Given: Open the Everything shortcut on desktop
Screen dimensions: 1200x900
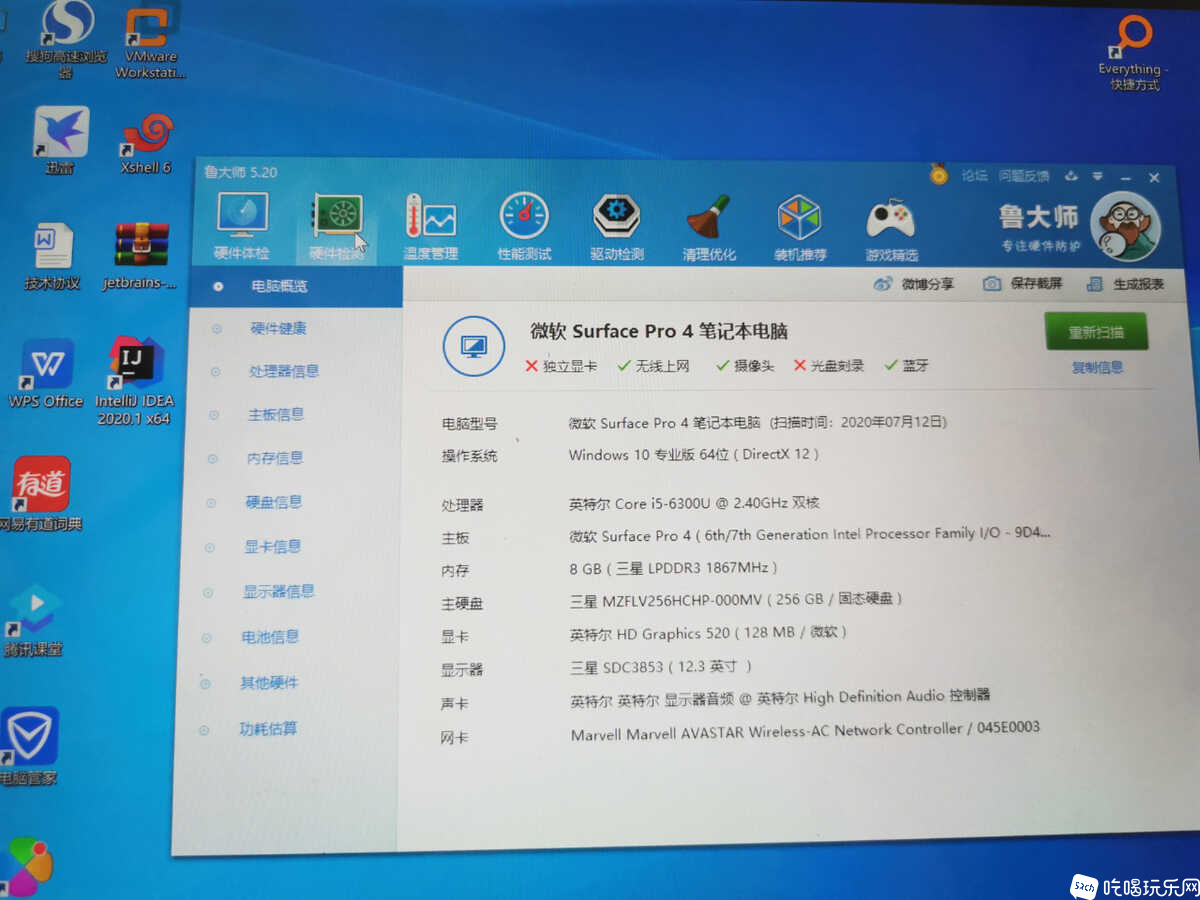Looking at the screenshot, I should [1133, 53].
